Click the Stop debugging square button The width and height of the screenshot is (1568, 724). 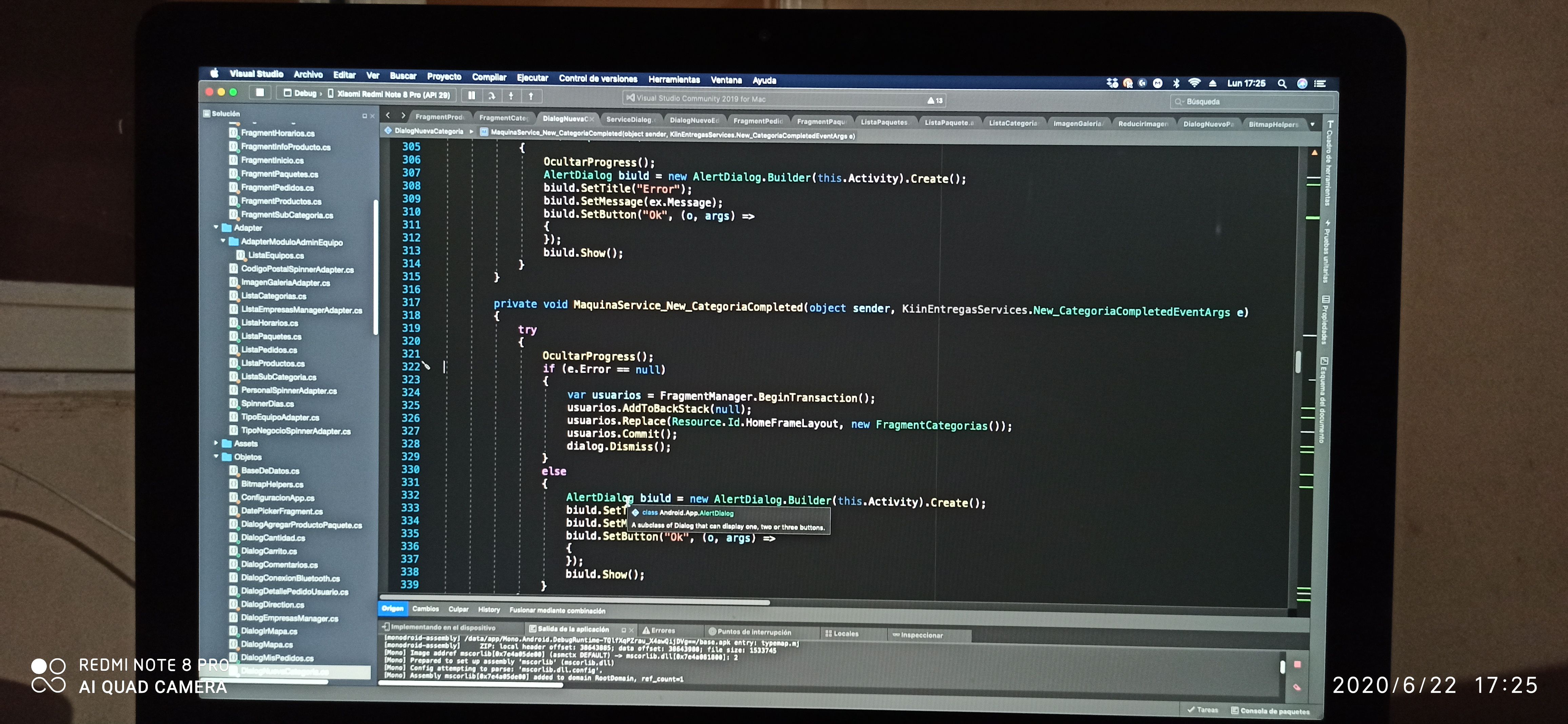click(x=260, y=93)
